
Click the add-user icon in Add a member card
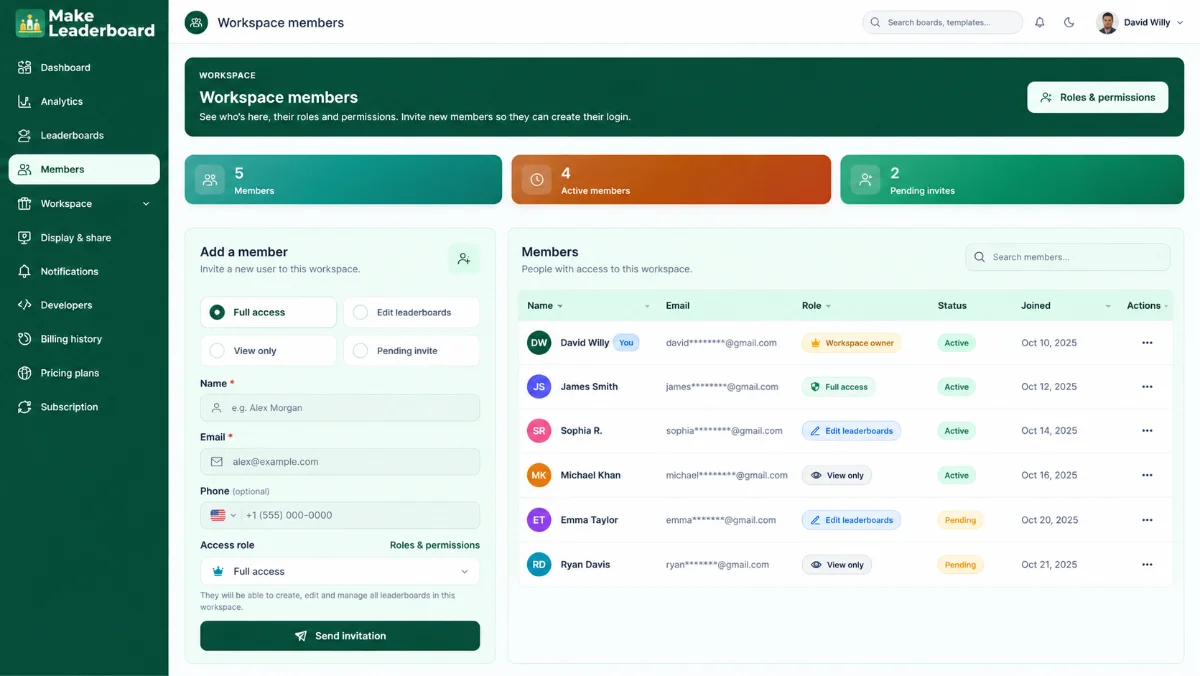(x=464, y=259)
